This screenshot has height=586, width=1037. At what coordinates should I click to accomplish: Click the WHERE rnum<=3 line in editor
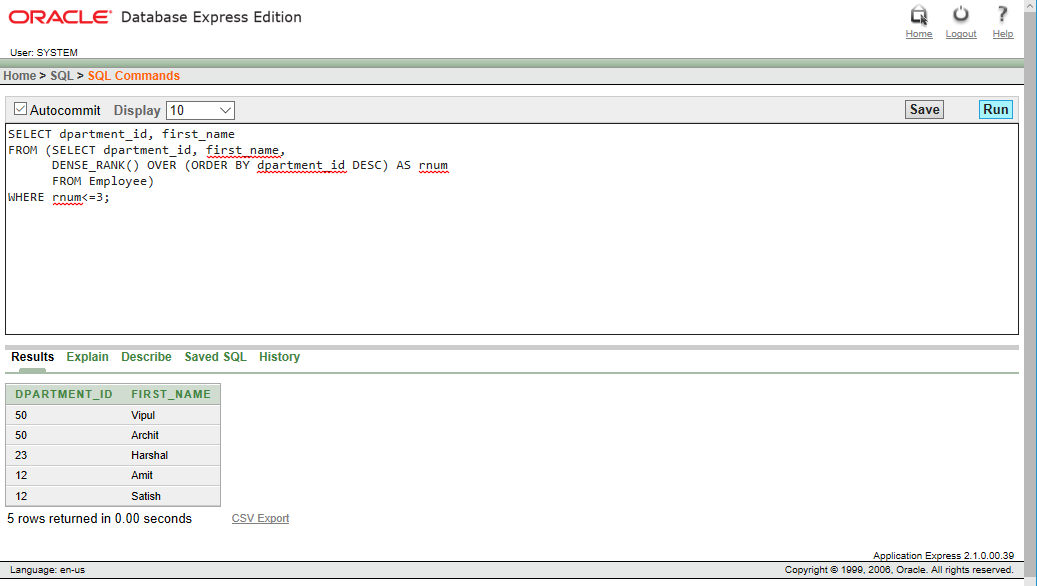pyautogui.click(x=59, y=197)
